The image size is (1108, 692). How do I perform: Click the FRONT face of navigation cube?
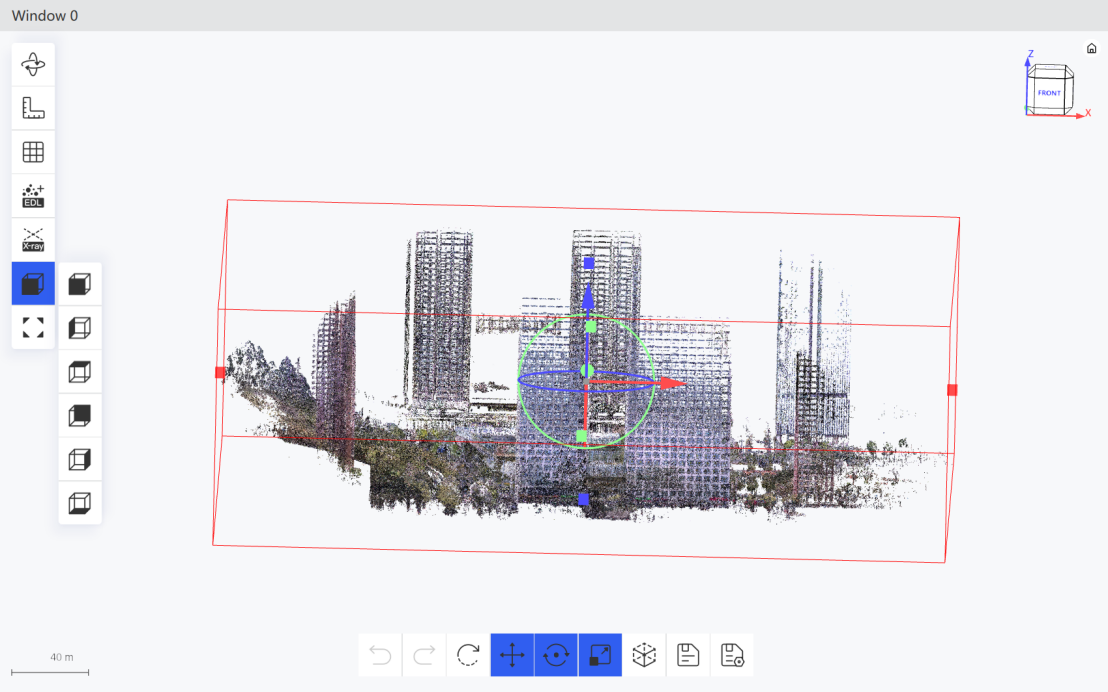tap(1049, 93)
